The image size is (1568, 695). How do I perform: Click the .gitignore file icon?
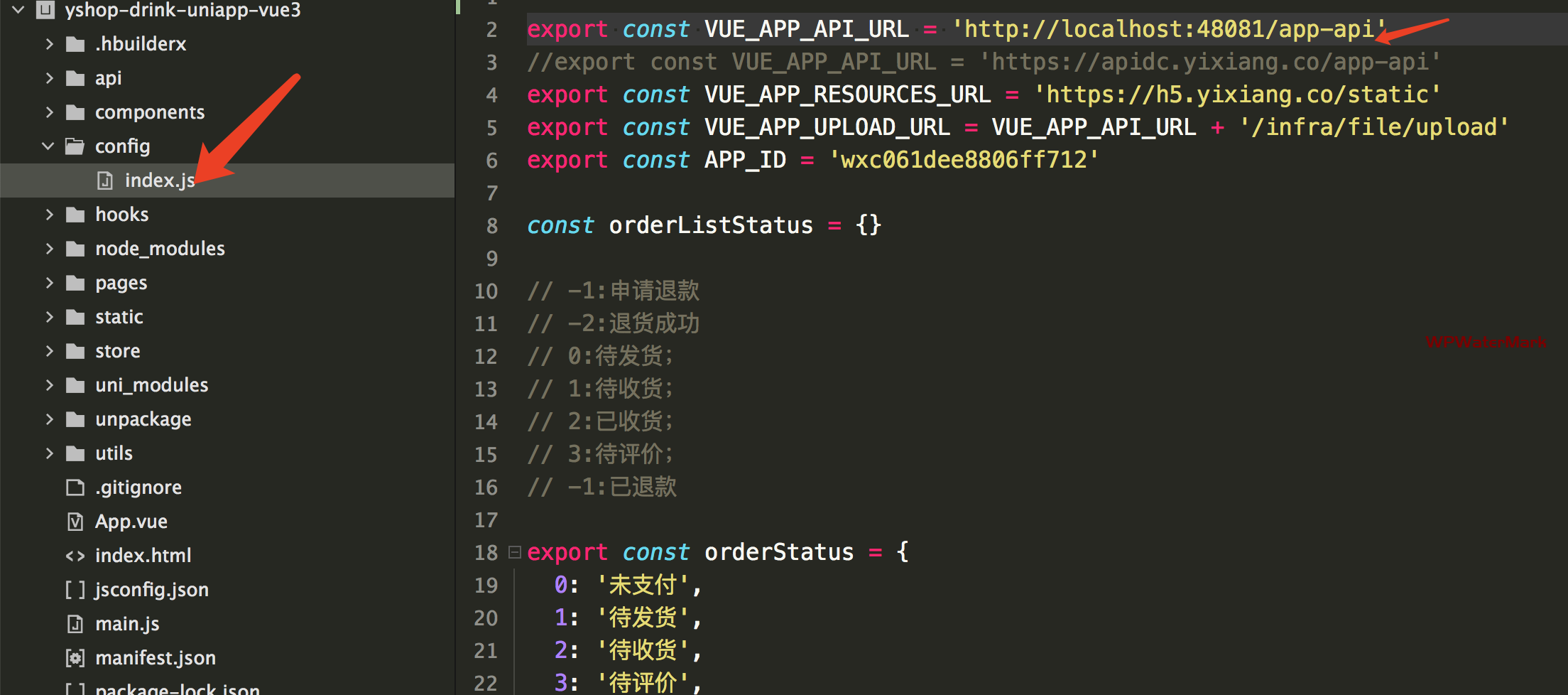pos(75,487)
